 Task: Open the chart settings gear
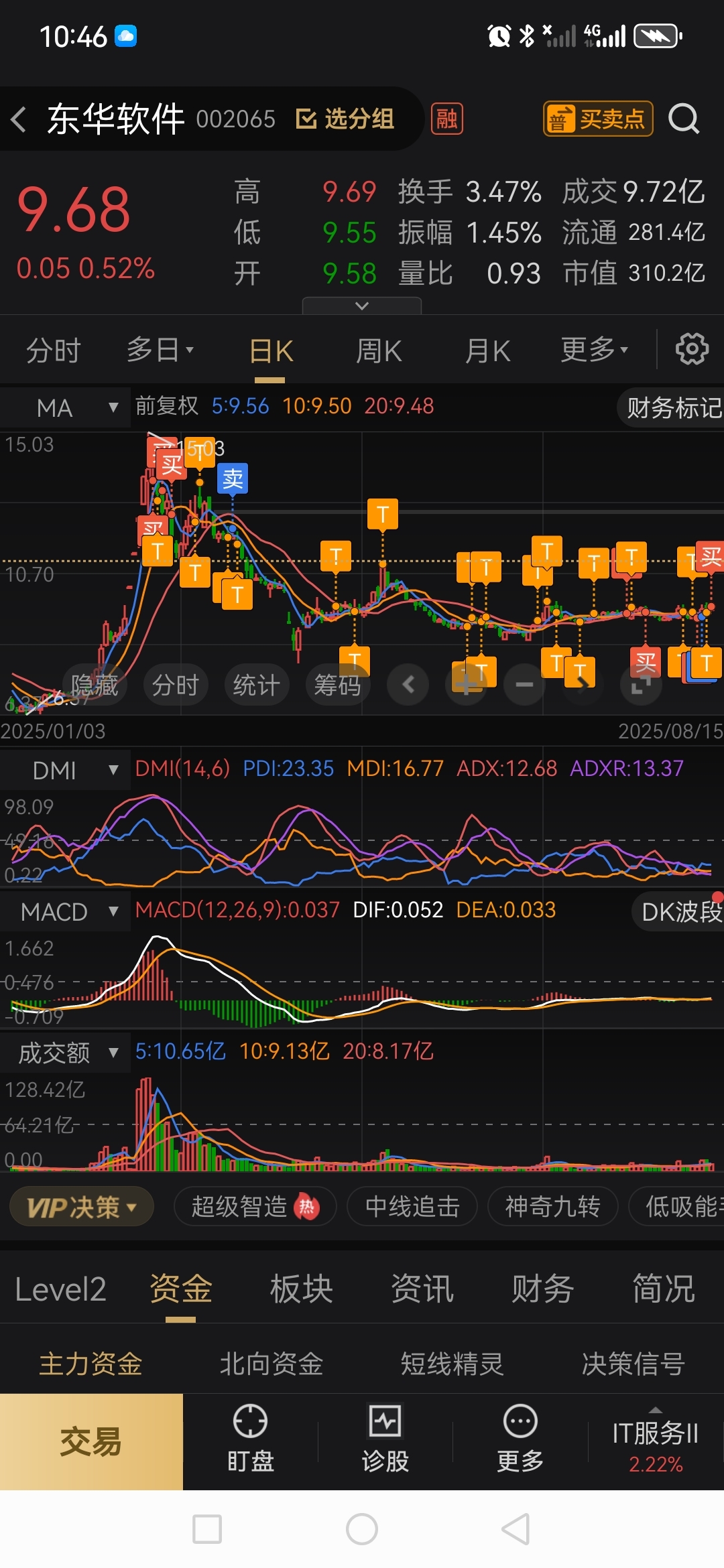[692, 349]
